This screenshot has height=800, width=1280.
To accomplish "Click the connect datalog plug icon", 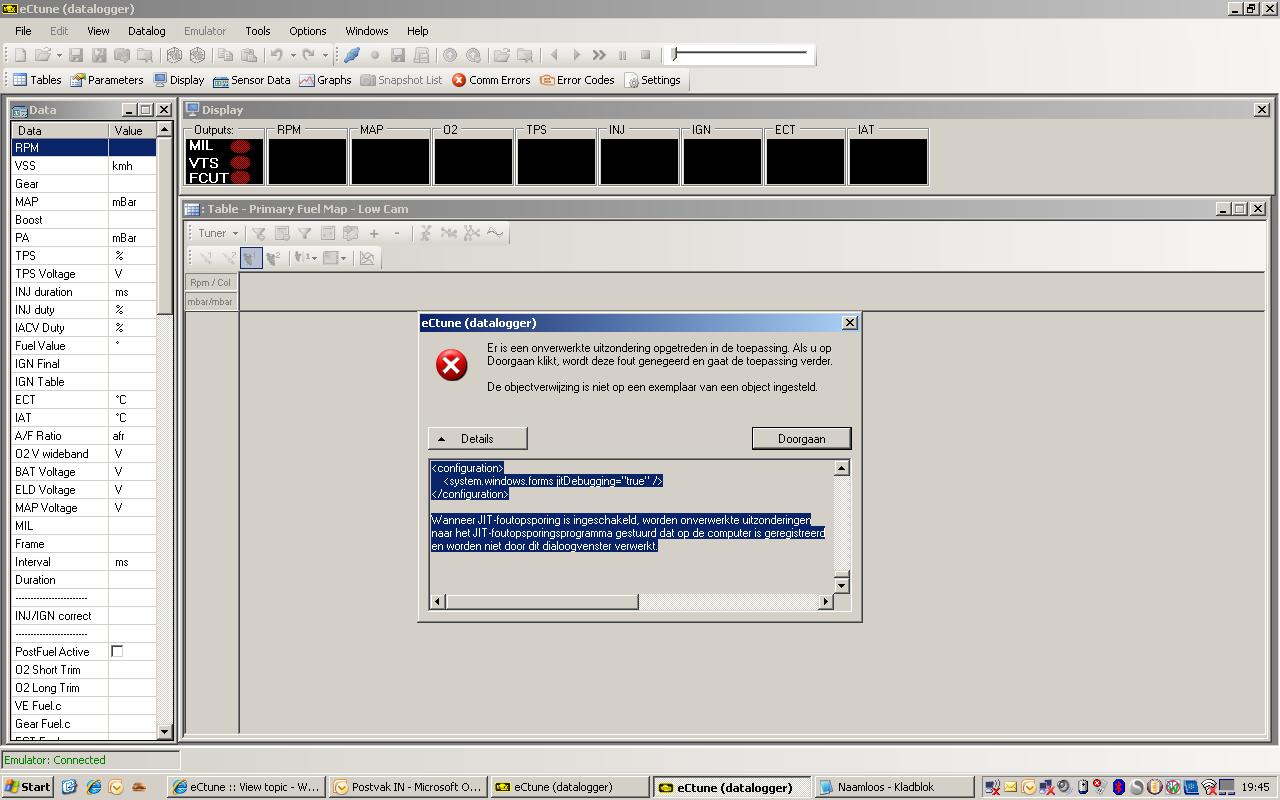I will pos(352,55).
